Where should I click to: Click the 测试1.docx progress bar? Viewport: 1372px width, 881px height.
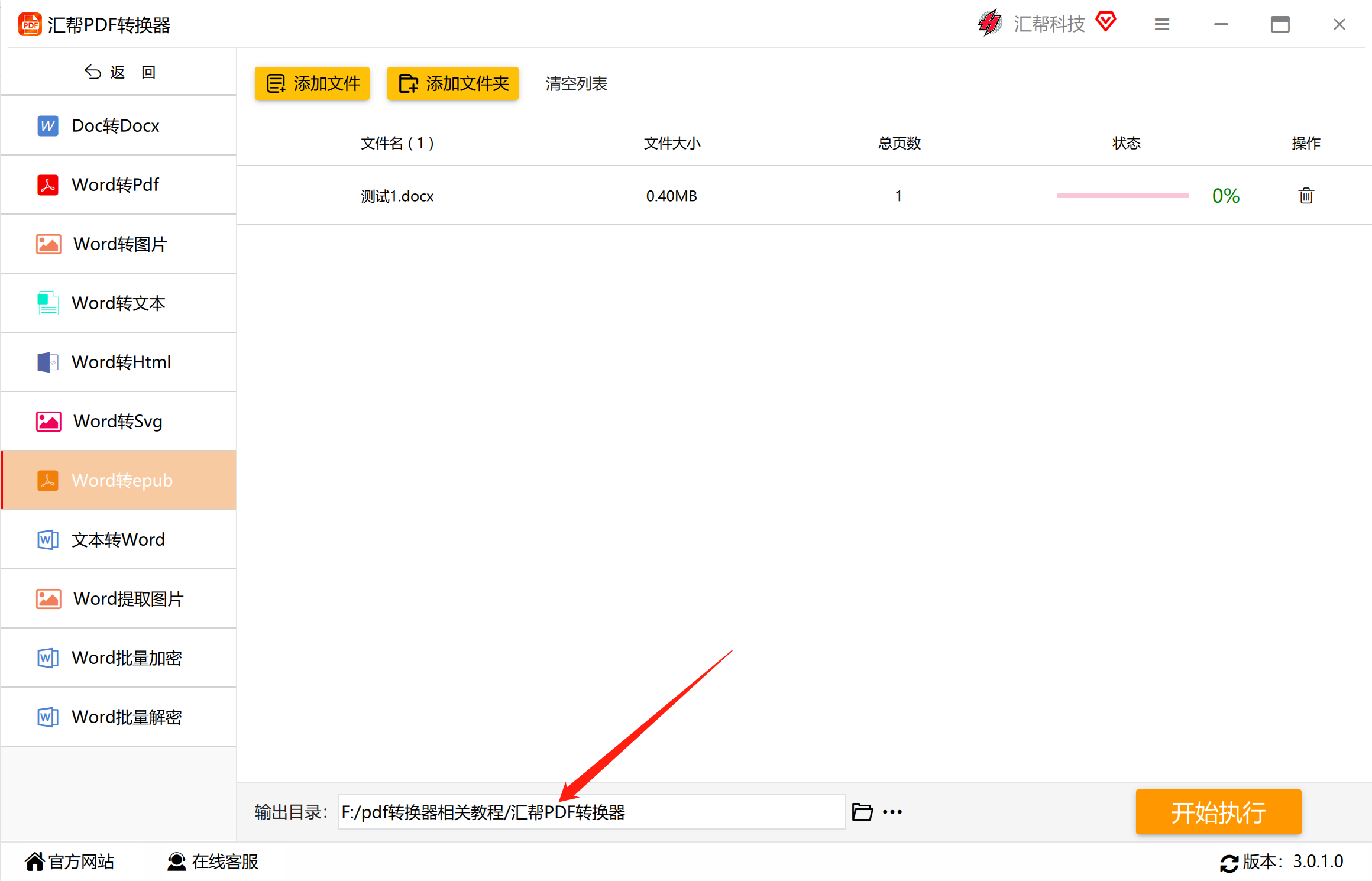coord(1123,196)
